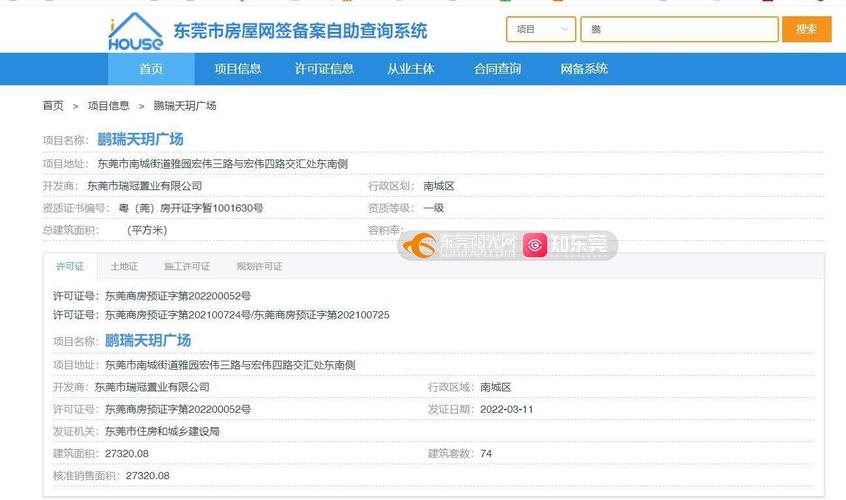The height and width of the screenshot is (500, 846).
Task: Click the top project address line under 项目名称
Action: pyautogui.click(x=222, y=163)
